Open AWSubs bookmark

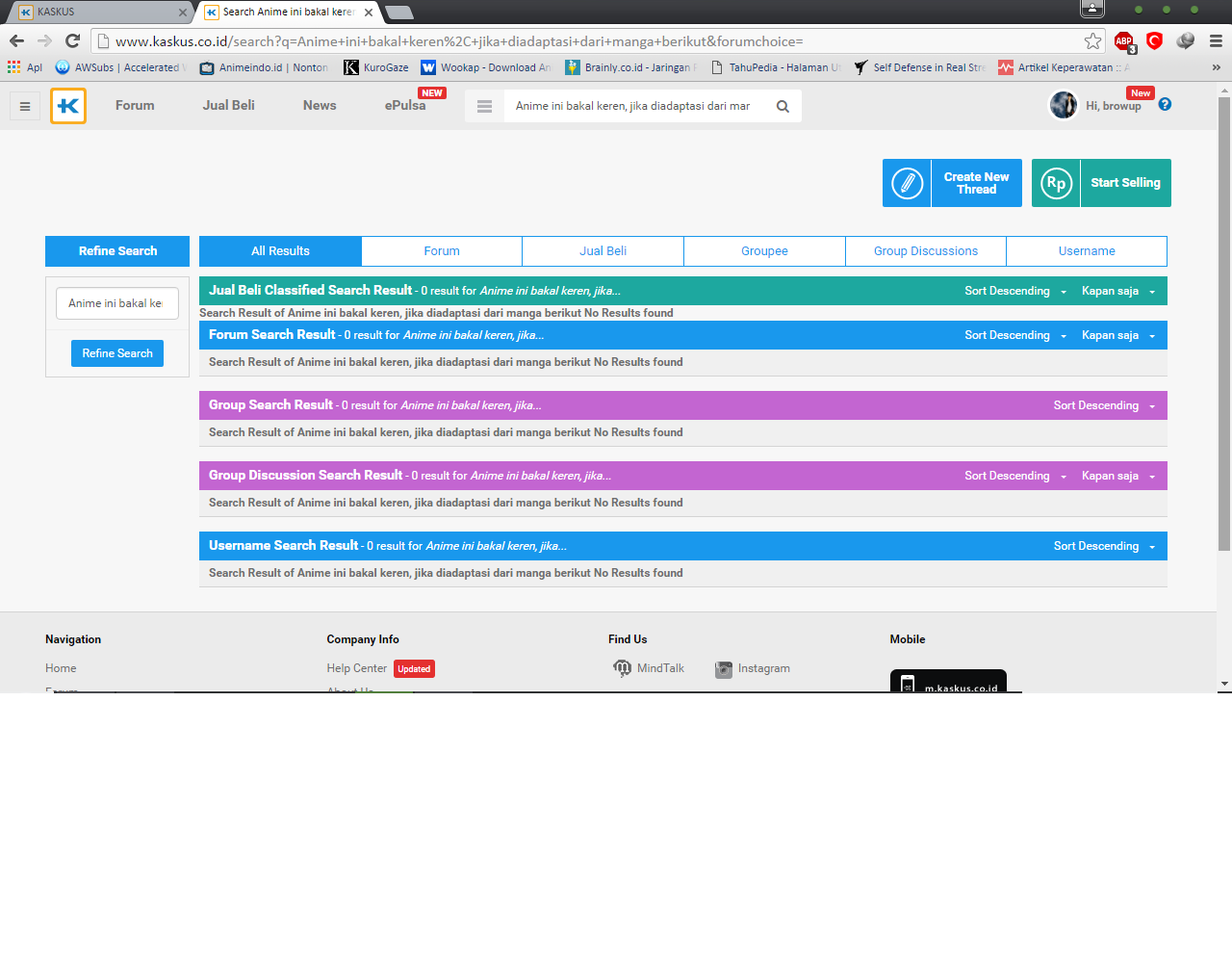(121, 67)
